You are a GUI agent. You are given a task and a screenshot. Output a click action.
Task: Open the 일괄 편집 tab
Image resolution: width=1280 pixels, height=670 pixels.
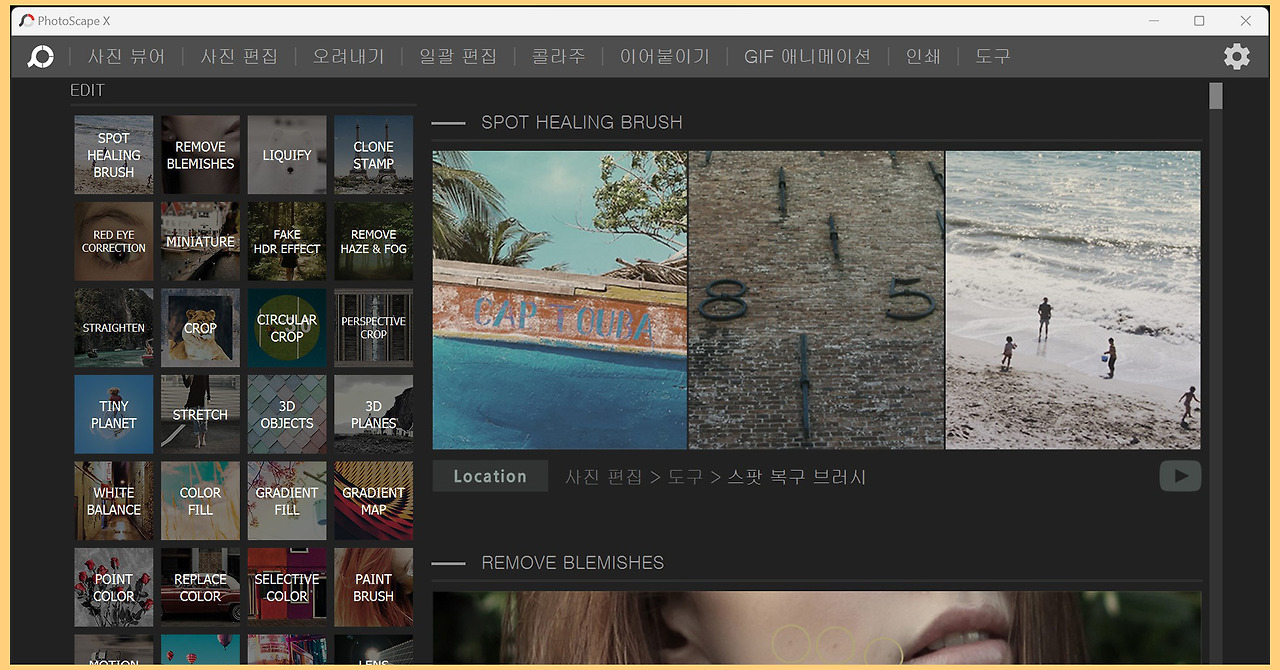(x=458, y=57)
